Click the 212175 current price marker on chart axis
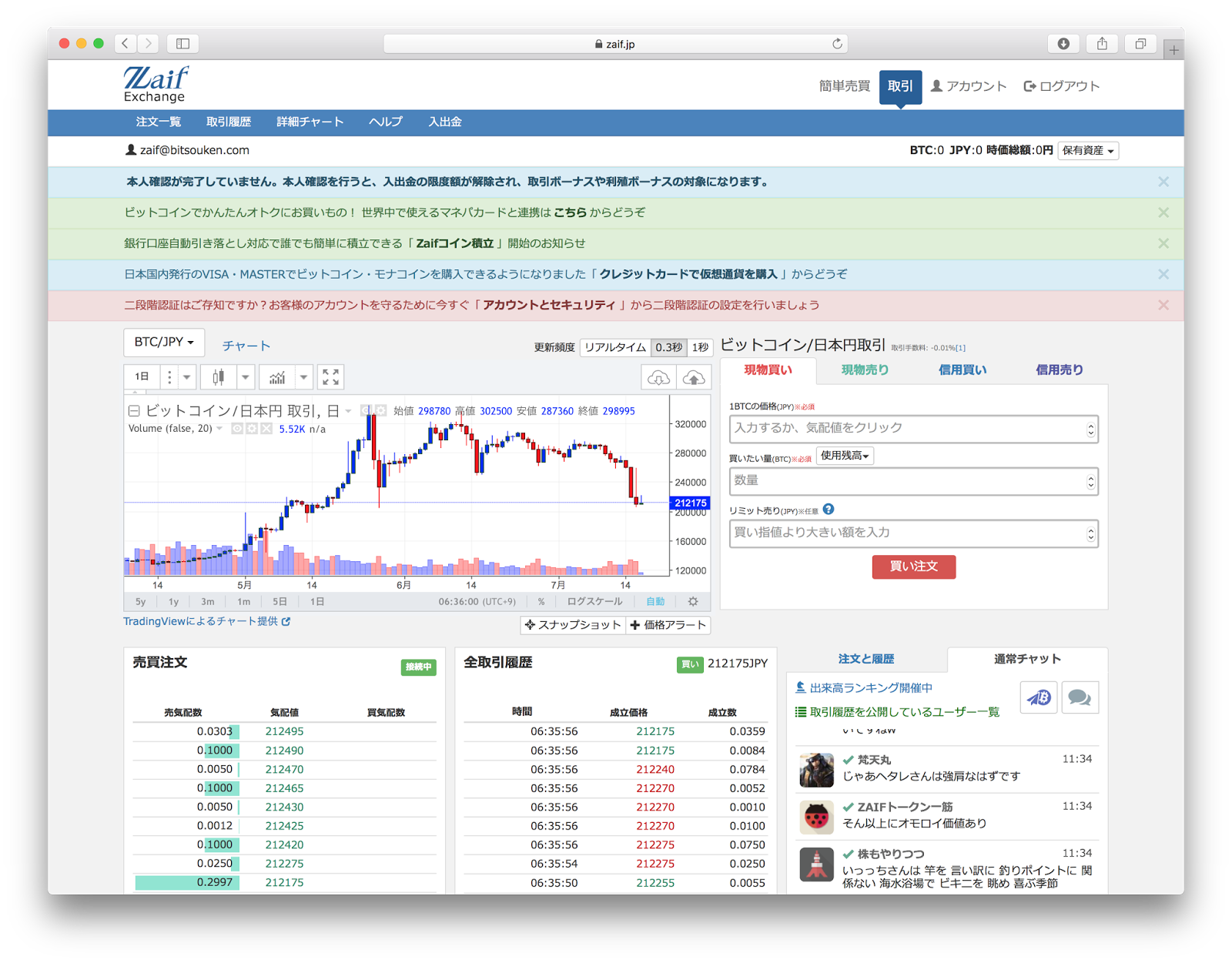Viewport: 1232px width, 963px height. click(x=690, y=503)
